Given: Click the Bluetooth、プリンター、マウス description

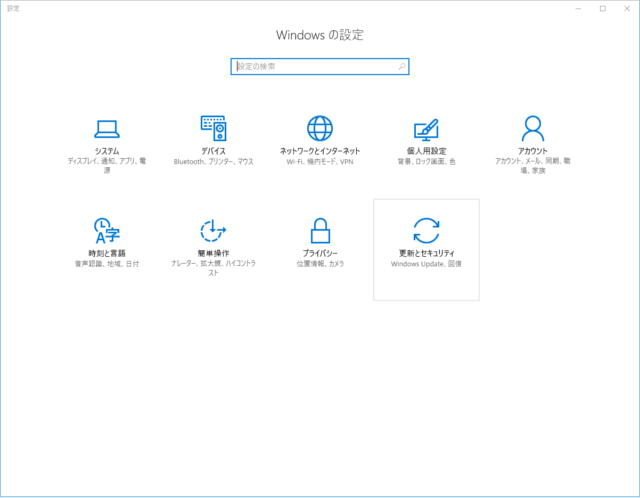Looking at the screenshot, I should point(213,162).
